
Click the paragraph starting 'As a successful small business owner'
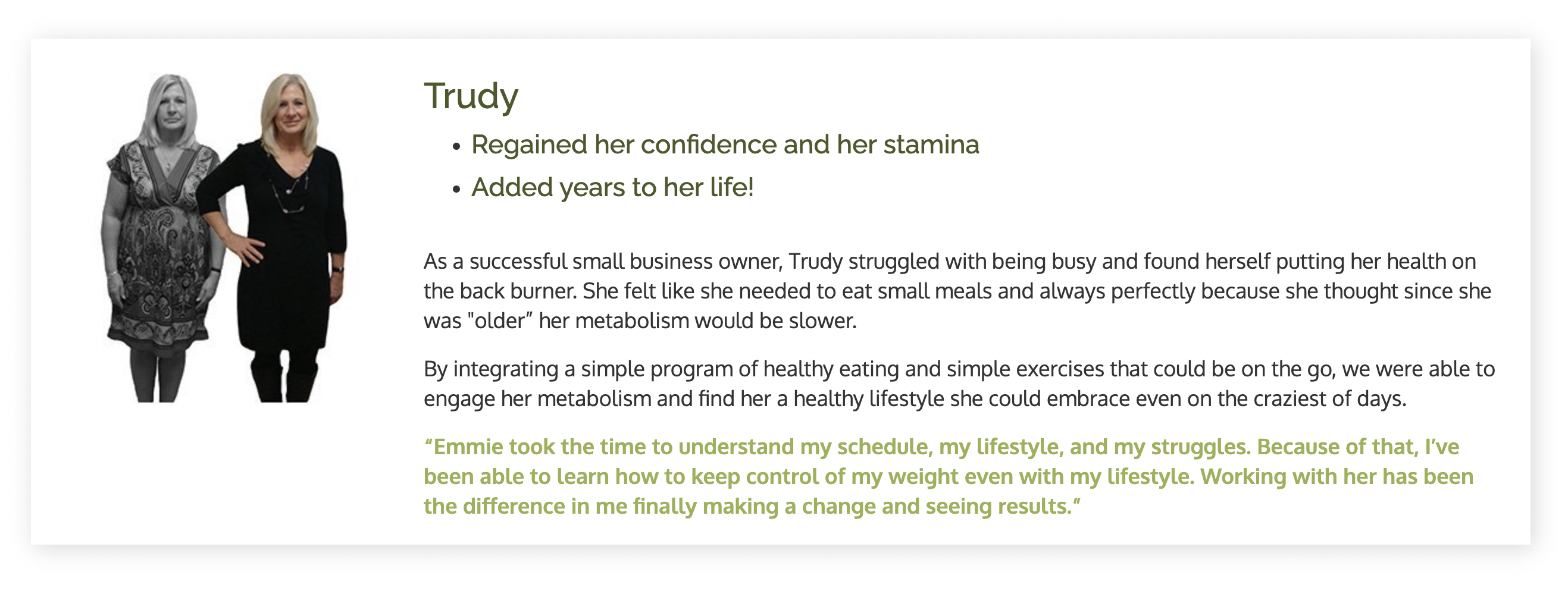[x=957, y=291]
